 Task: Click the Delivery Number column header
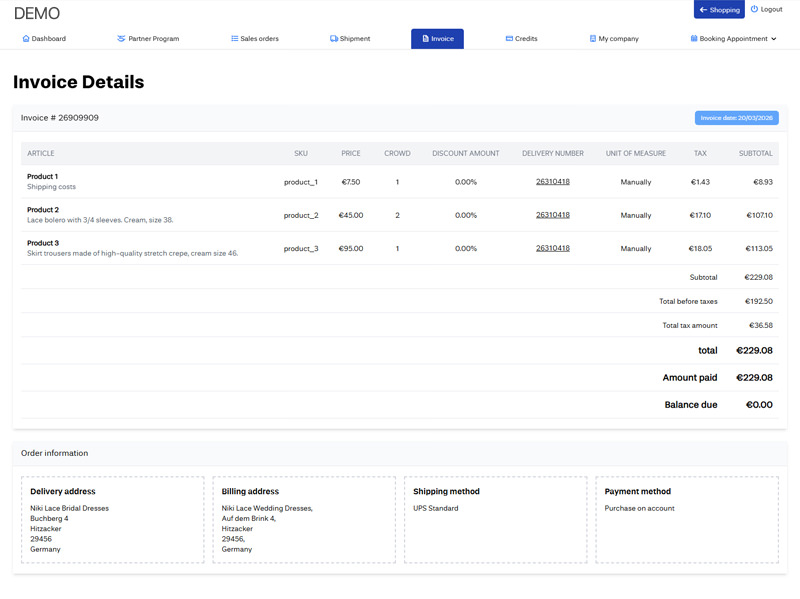pos(552,153)
